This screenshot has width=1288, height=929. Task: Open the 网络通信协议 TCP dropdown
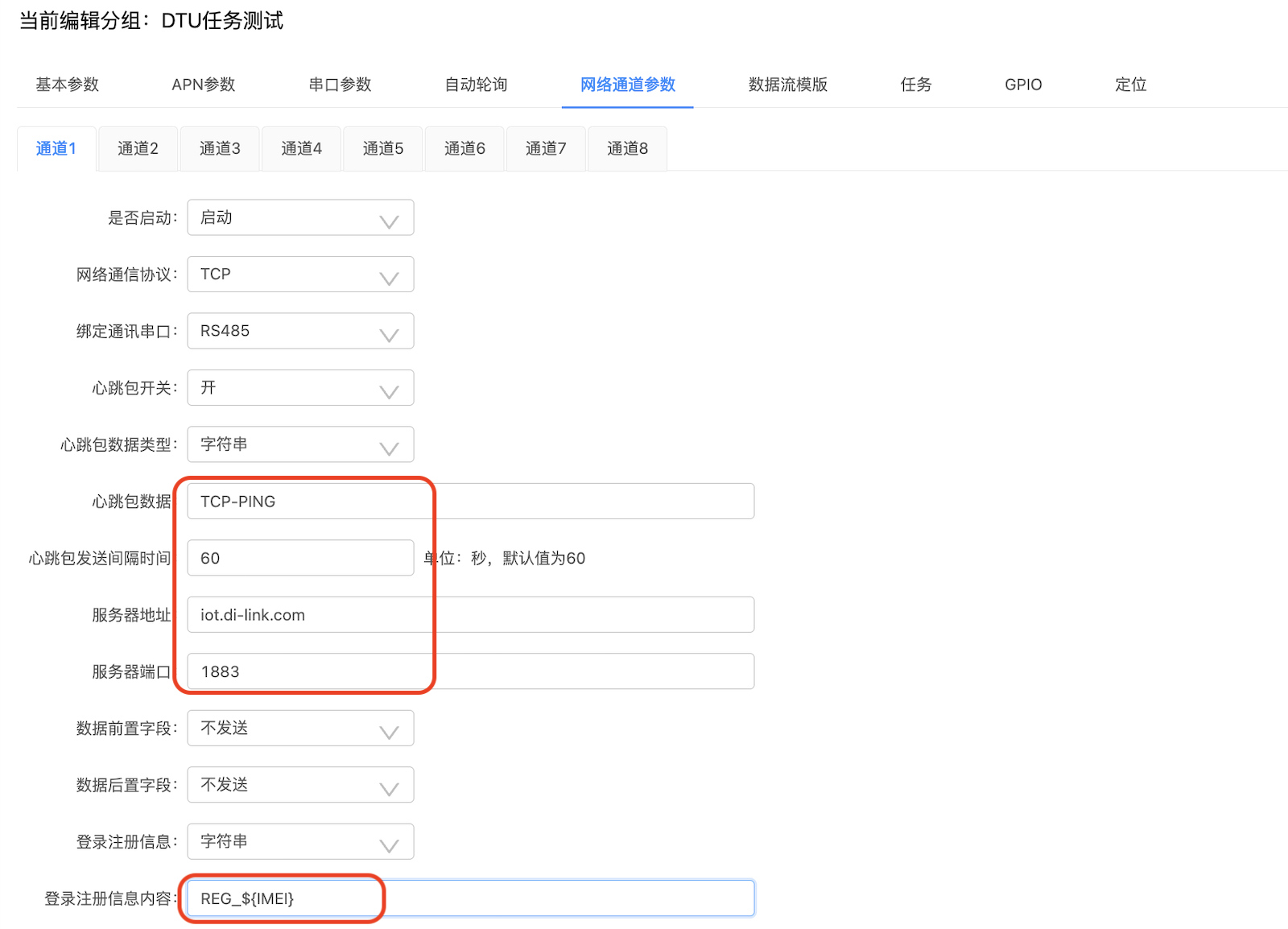tap(300, 274)
